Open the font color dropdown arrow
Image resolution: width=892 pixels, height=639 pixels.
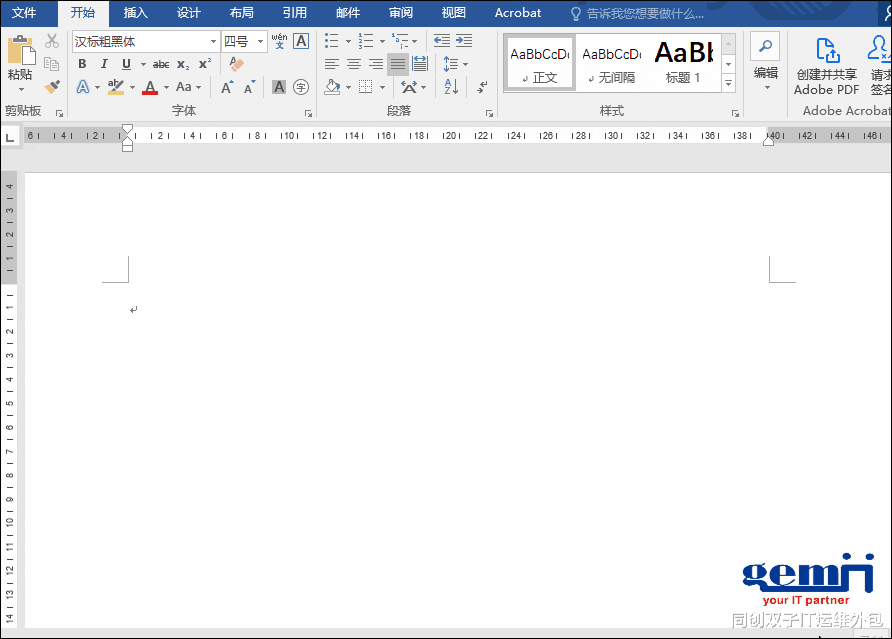(166, 88)
